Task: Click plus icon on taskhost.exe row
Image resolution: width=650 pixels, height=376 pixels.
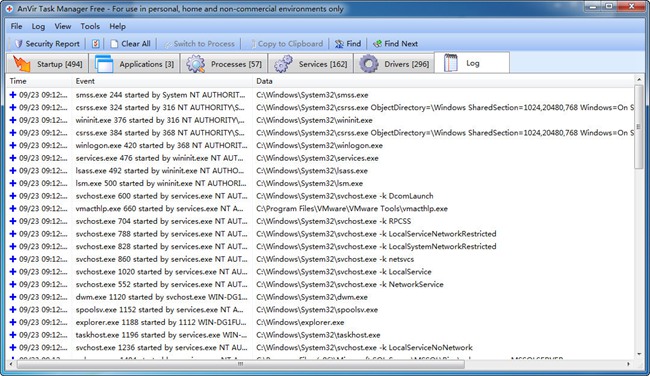Action: point(13,335)
